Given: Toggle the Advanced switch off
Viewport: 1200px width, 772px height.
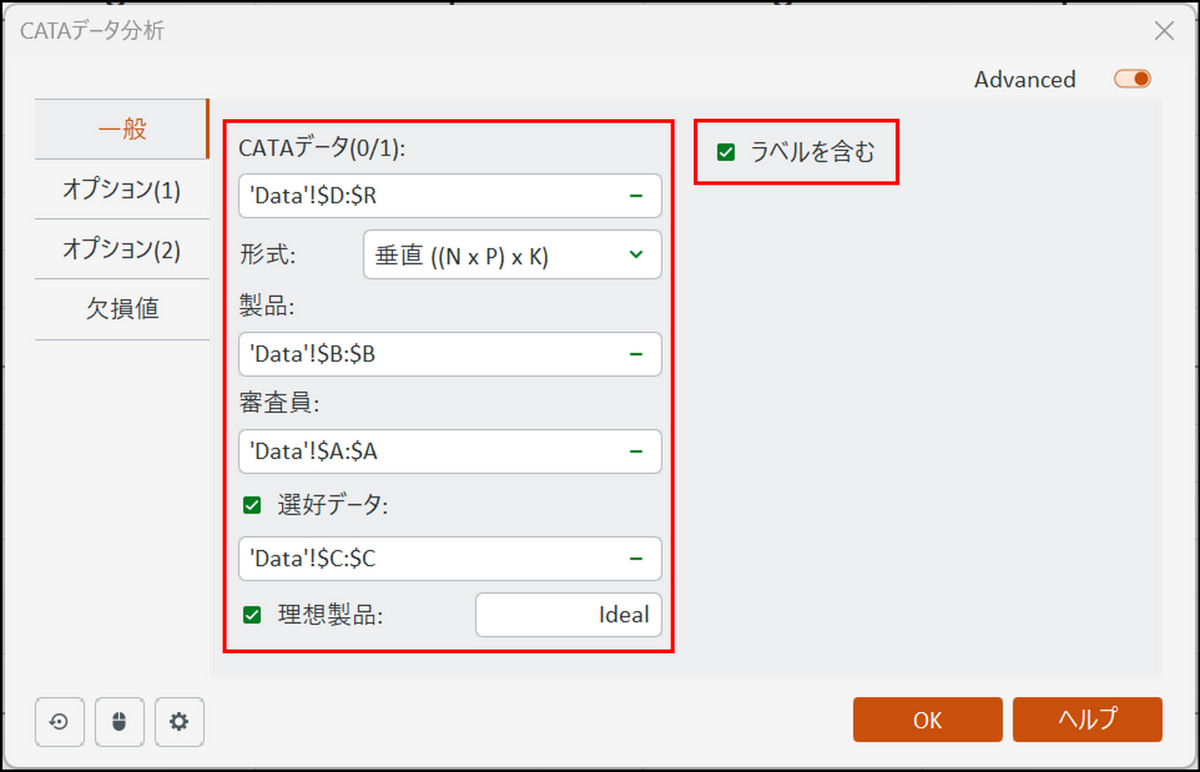Looking at the screenshot, I should pos(1133,79).
